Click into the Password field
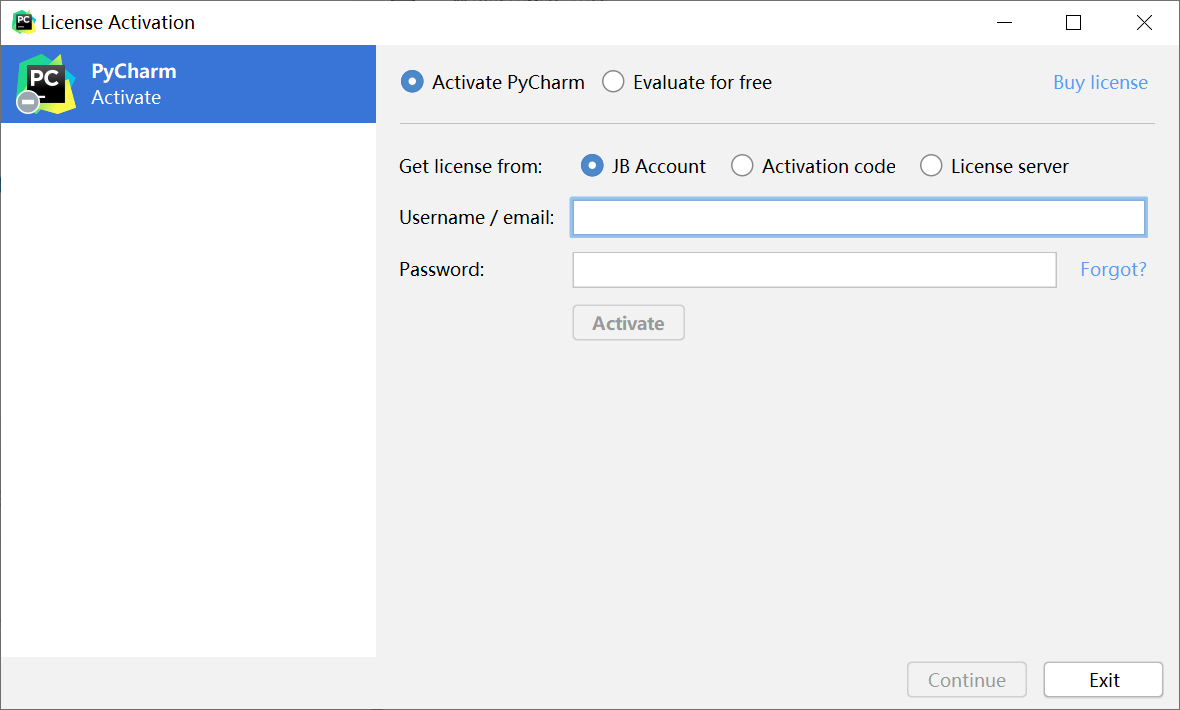 [814, 270]
